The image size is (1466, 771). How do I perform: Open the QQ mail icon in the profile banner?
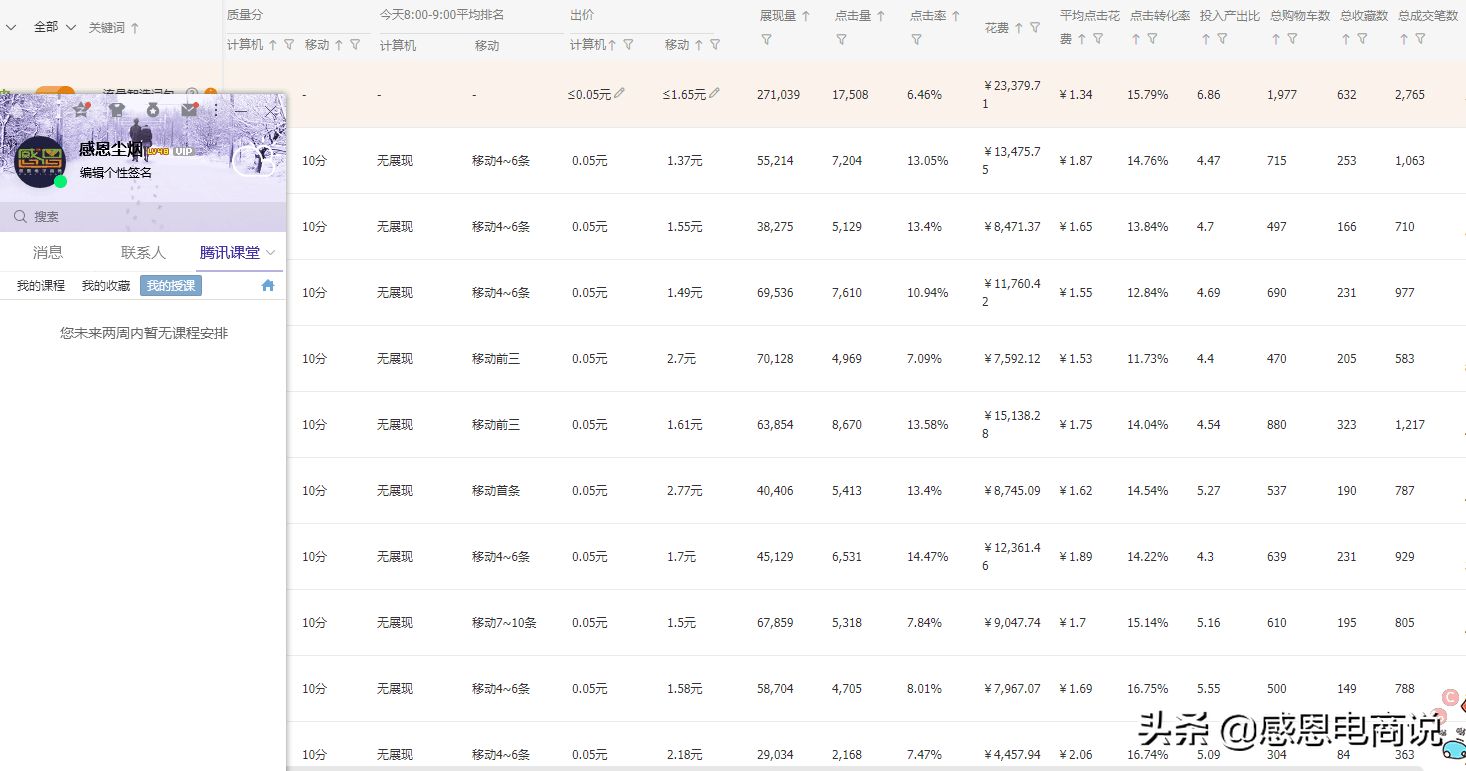click(x=189, y=110)
